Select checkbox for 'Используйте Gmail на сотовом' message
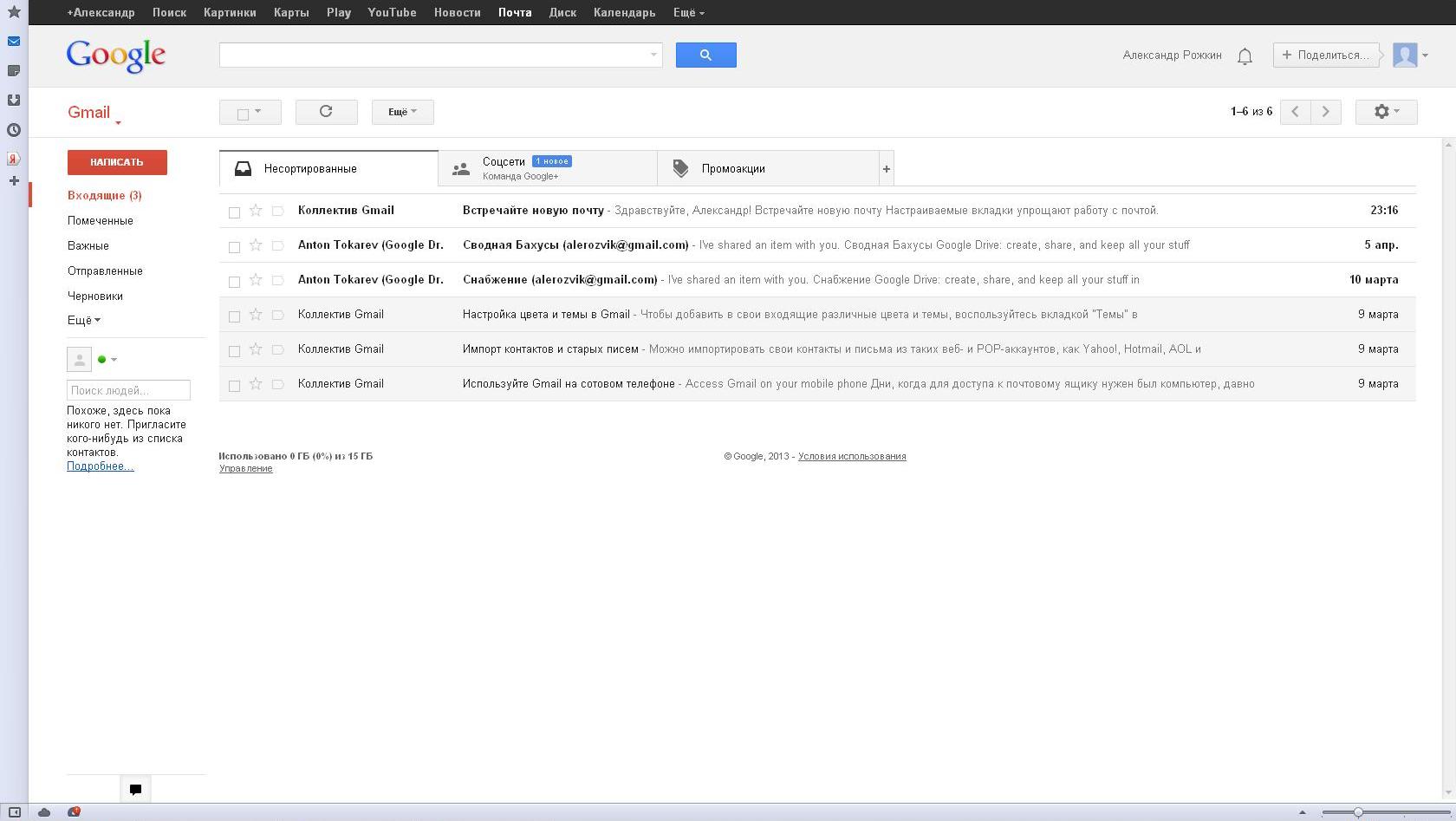 coord(234,385)
